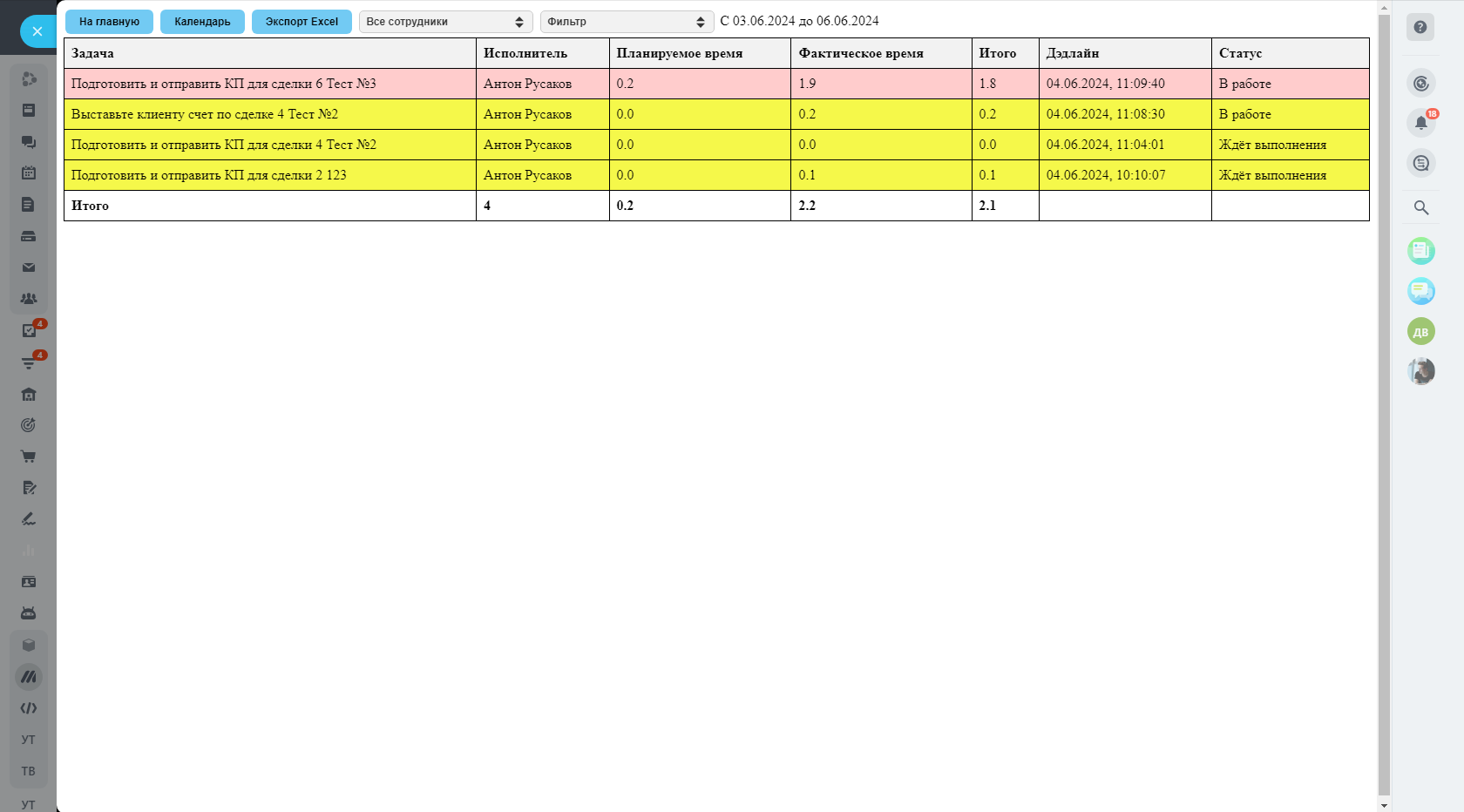Open notifications bell with 18 badge
Image resolution: width=1464 pixels, height=812 pixels.
click(1421, 123)
